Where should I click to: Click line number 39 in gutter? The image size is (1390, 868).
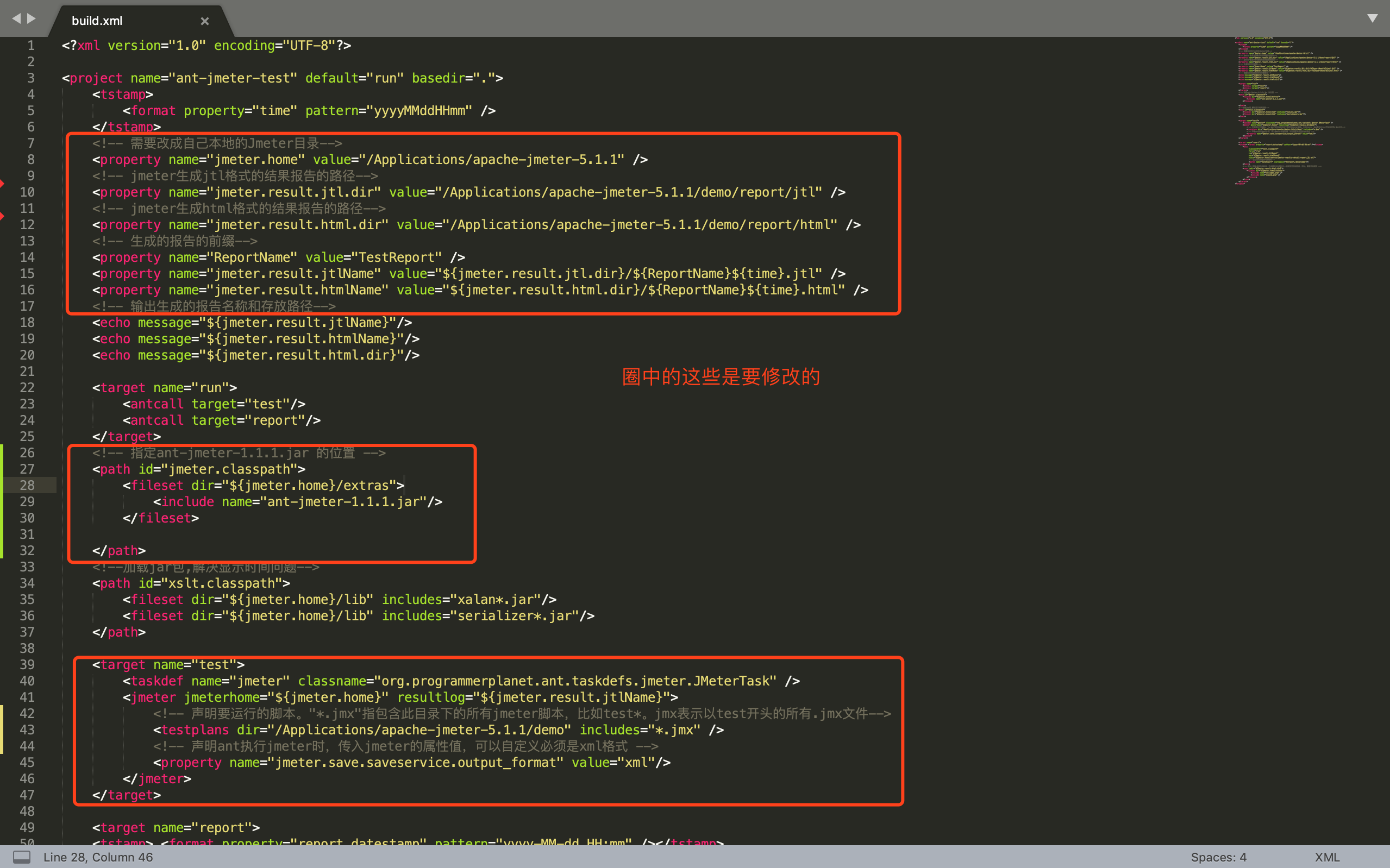pyautogui.click(x=27, y=664)
